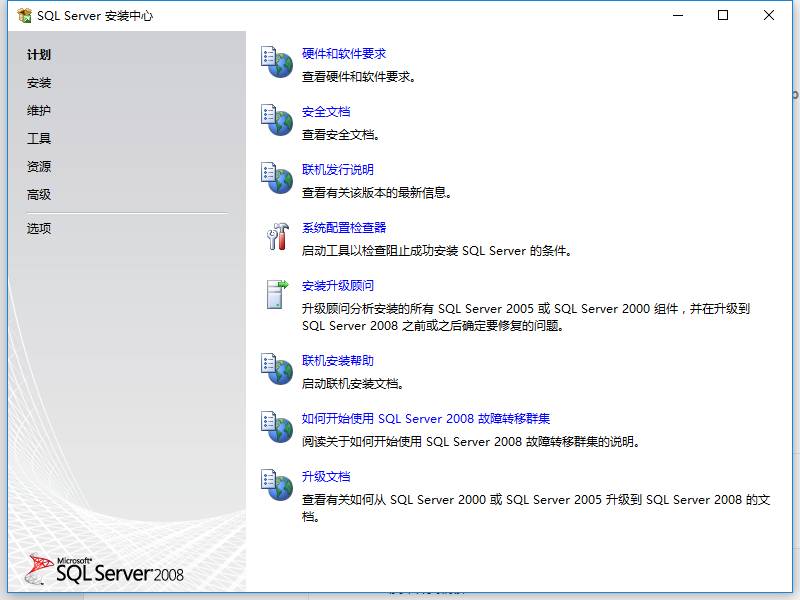
Task: Open 选项 in the sidebar
Action: coord(39,229)
